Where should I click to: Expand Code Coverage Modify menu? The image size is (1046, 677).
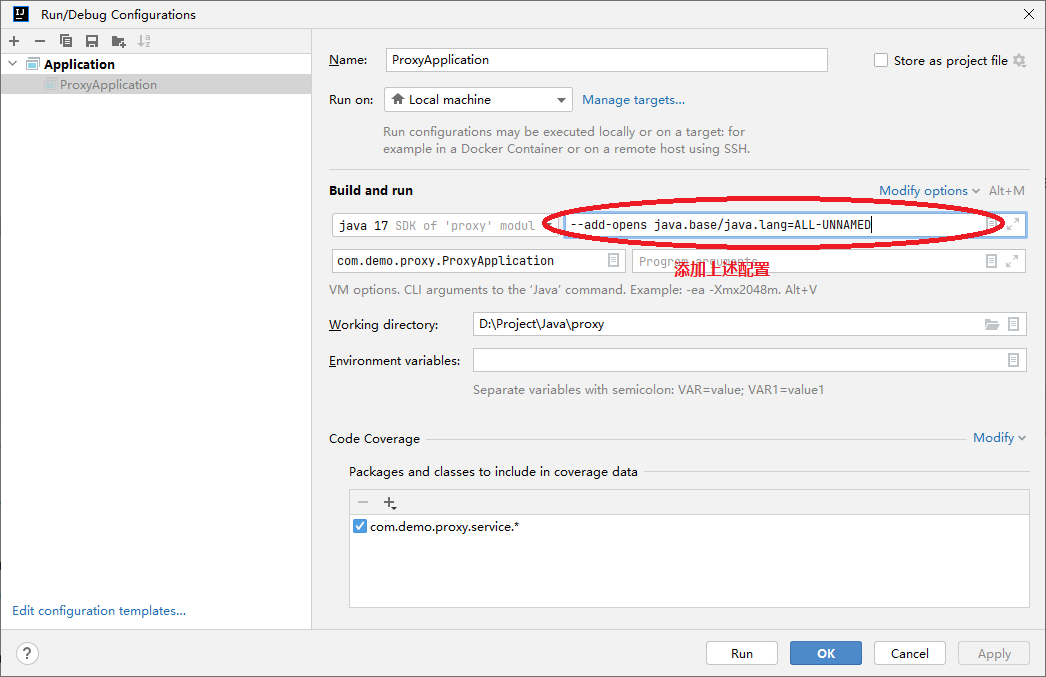coord(999,437)
